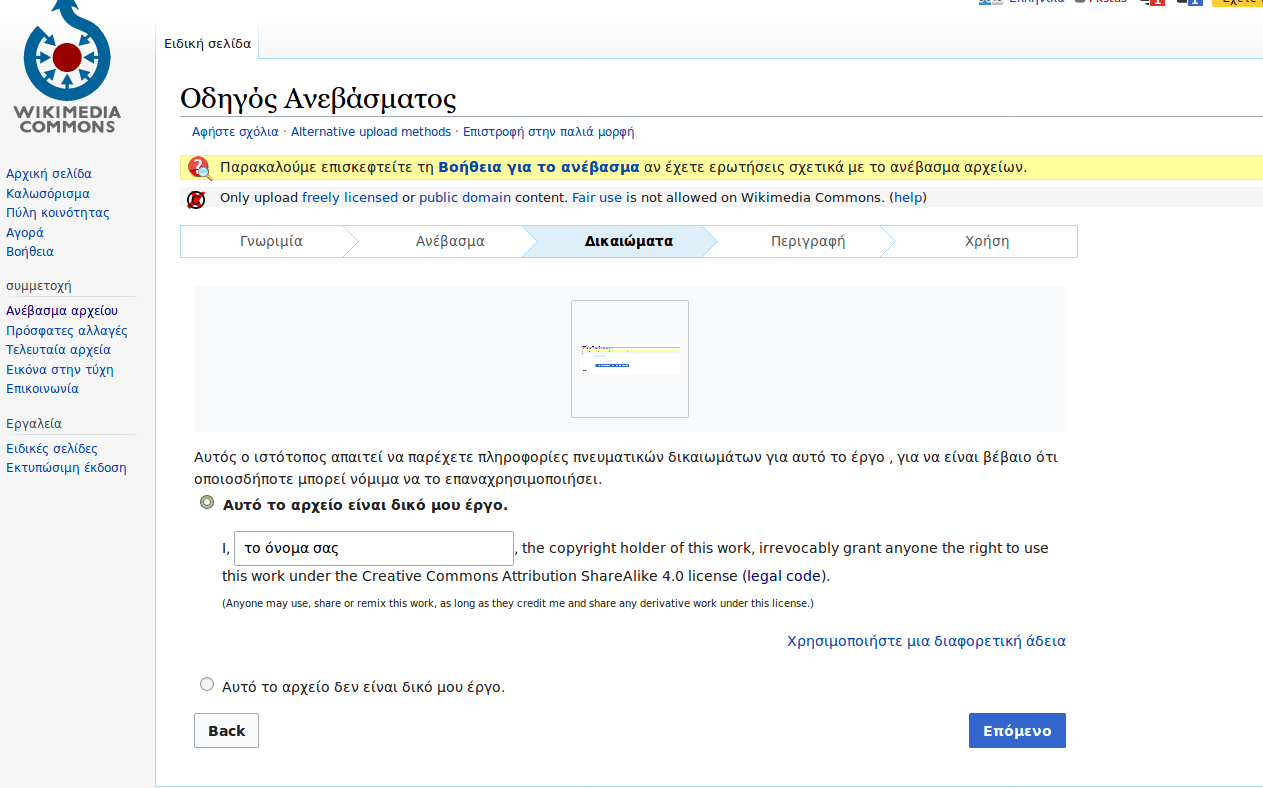Image resolution: width=1263 pixels, height=788 pixels.
Task: Select the 'Περιγραφή' step in wizard
Action: (807, 241)
